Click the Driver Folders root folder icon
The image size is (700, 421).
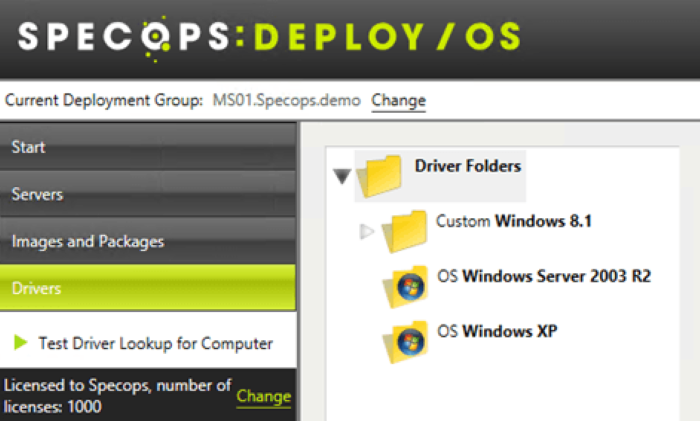379,176
